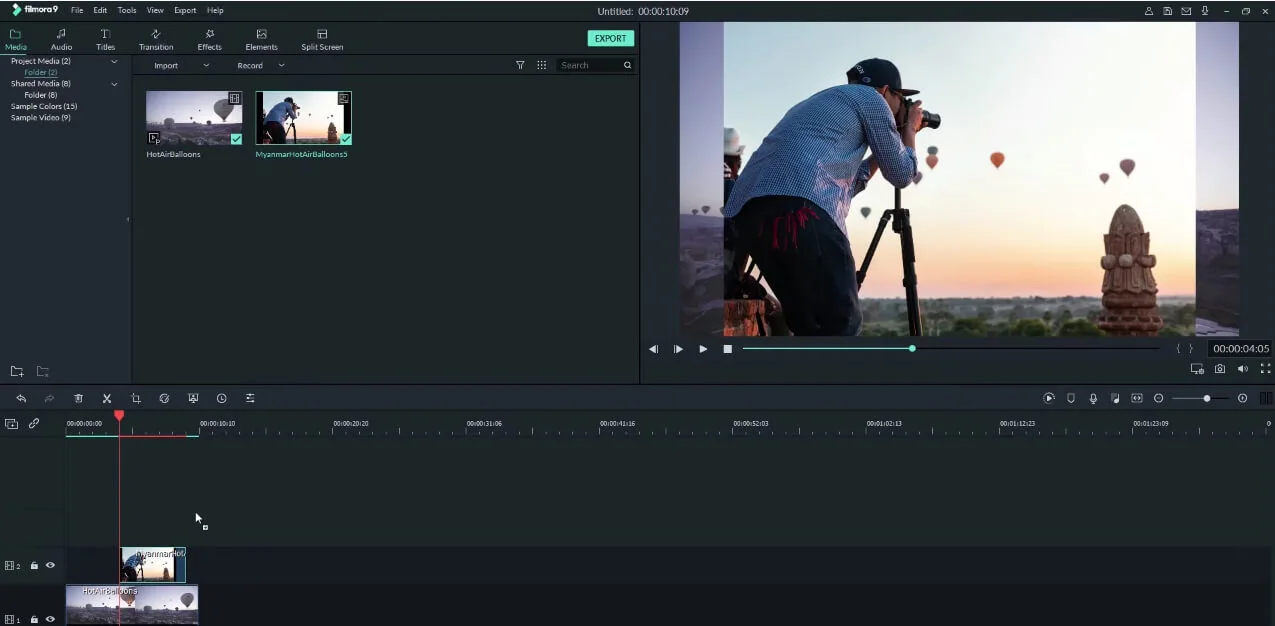Switch media library to grid view icon
This screenshot has height=626, width=1275.
pos(542,65)
